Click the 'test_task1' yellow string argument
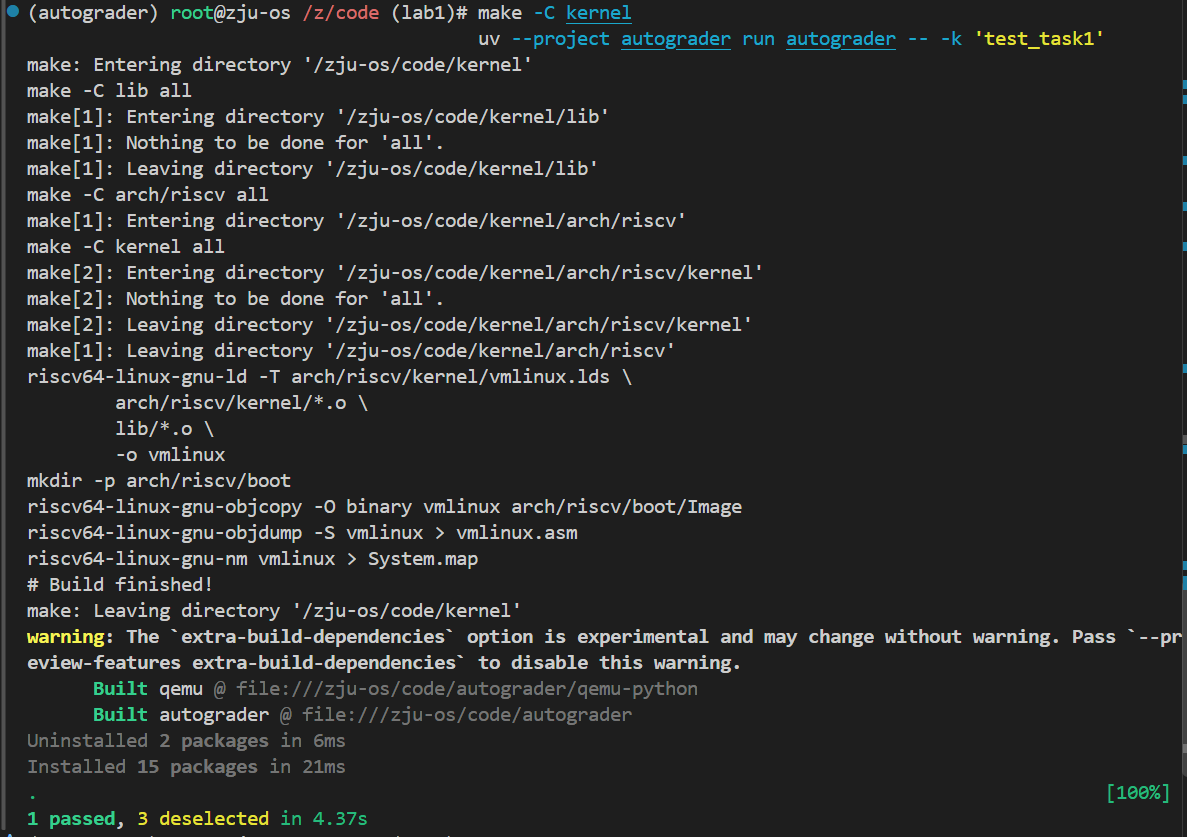 pyautogui.click(x=1039, y=39)
